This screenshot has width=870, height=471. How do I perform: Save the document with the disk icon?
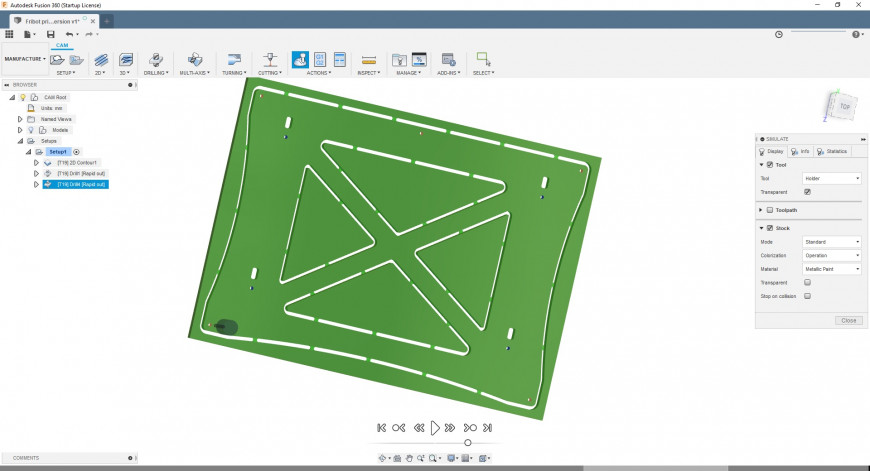tap(50, 34)
